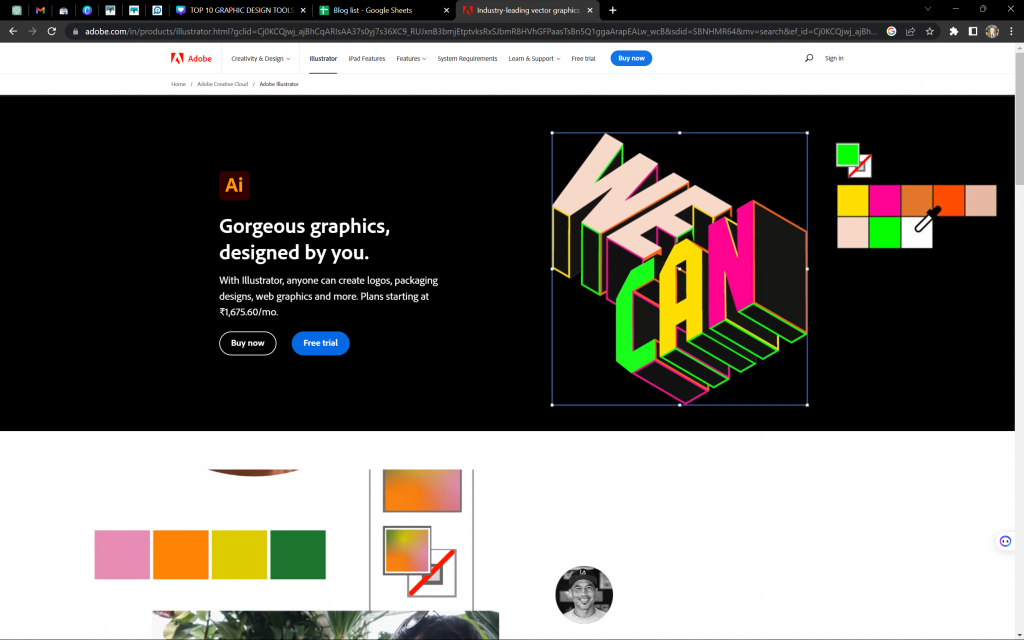Expand the Creativity & Design dropdown

(x=260, y=59)
